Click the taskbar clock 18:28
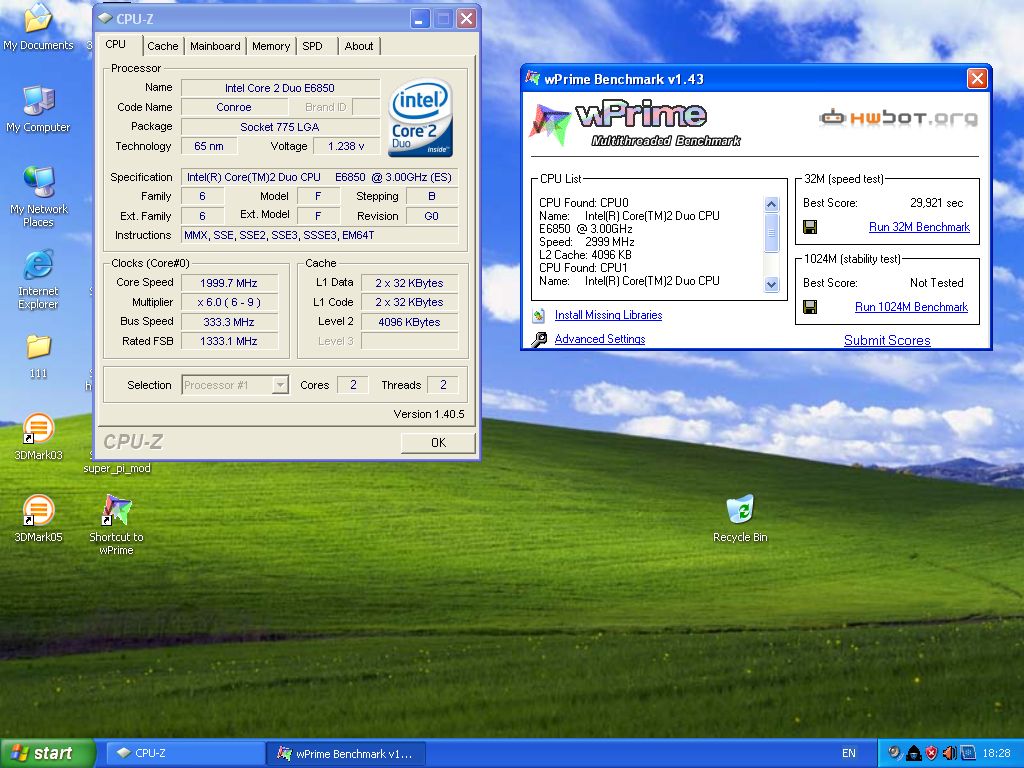The image size is (1024, 768). click(x=996, y=753)
